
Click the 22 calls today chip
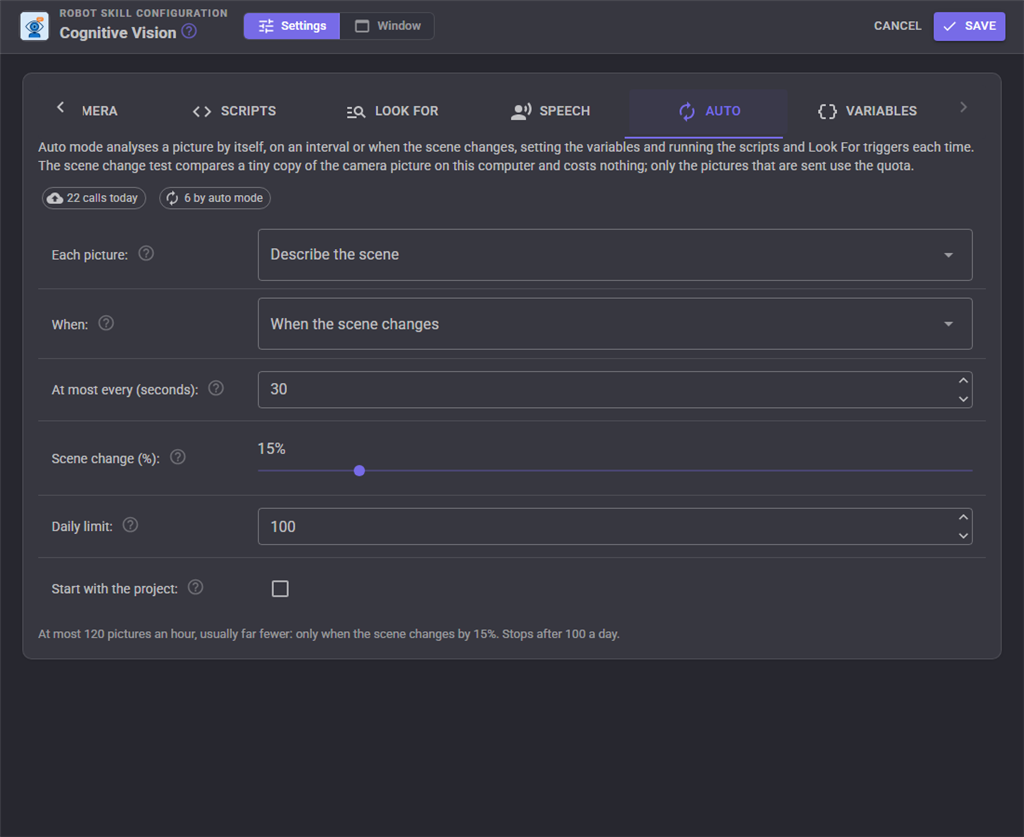click(94, 198)
